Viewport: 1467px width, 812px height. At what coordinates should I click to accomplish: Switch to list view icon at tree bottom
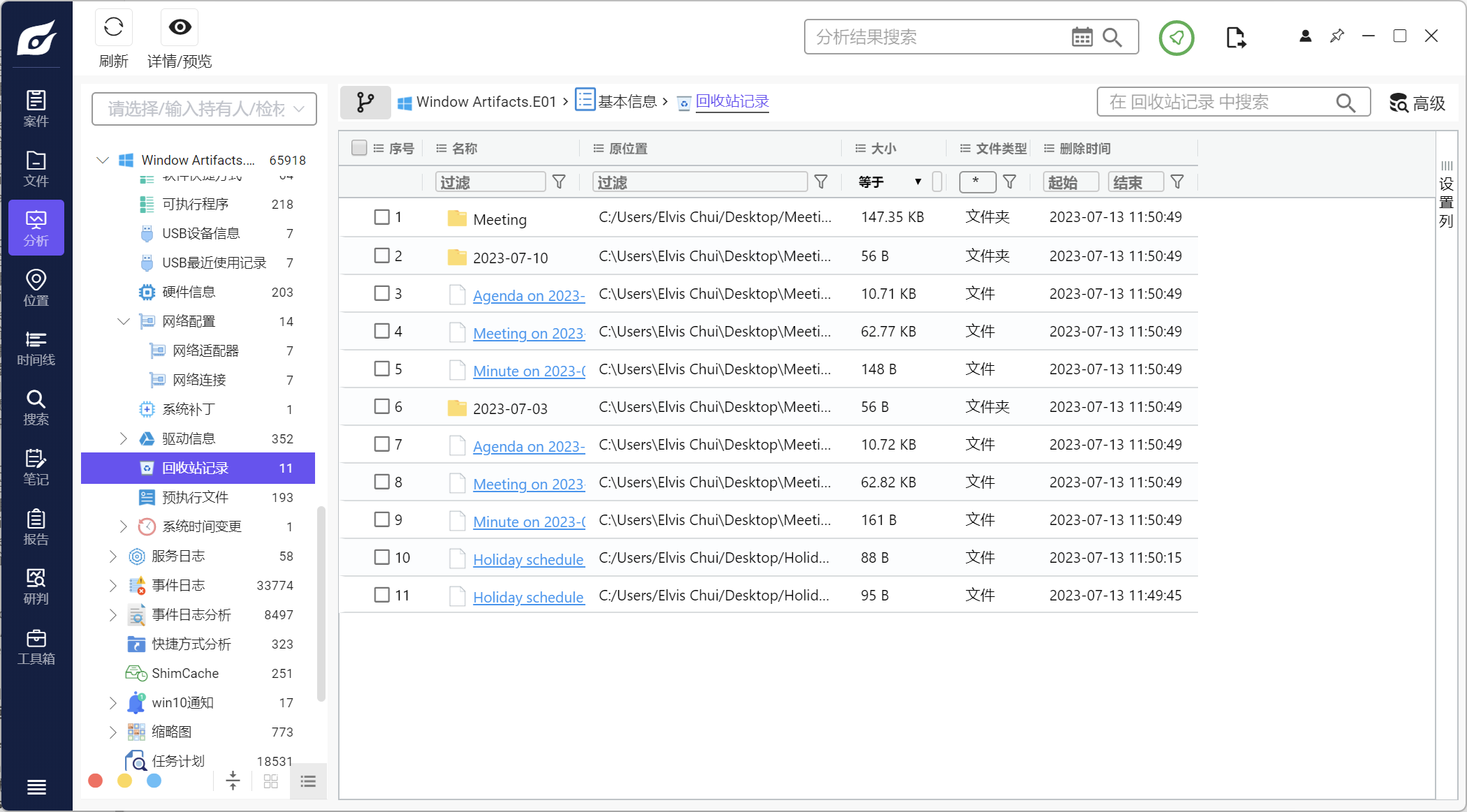click(308, 781)
